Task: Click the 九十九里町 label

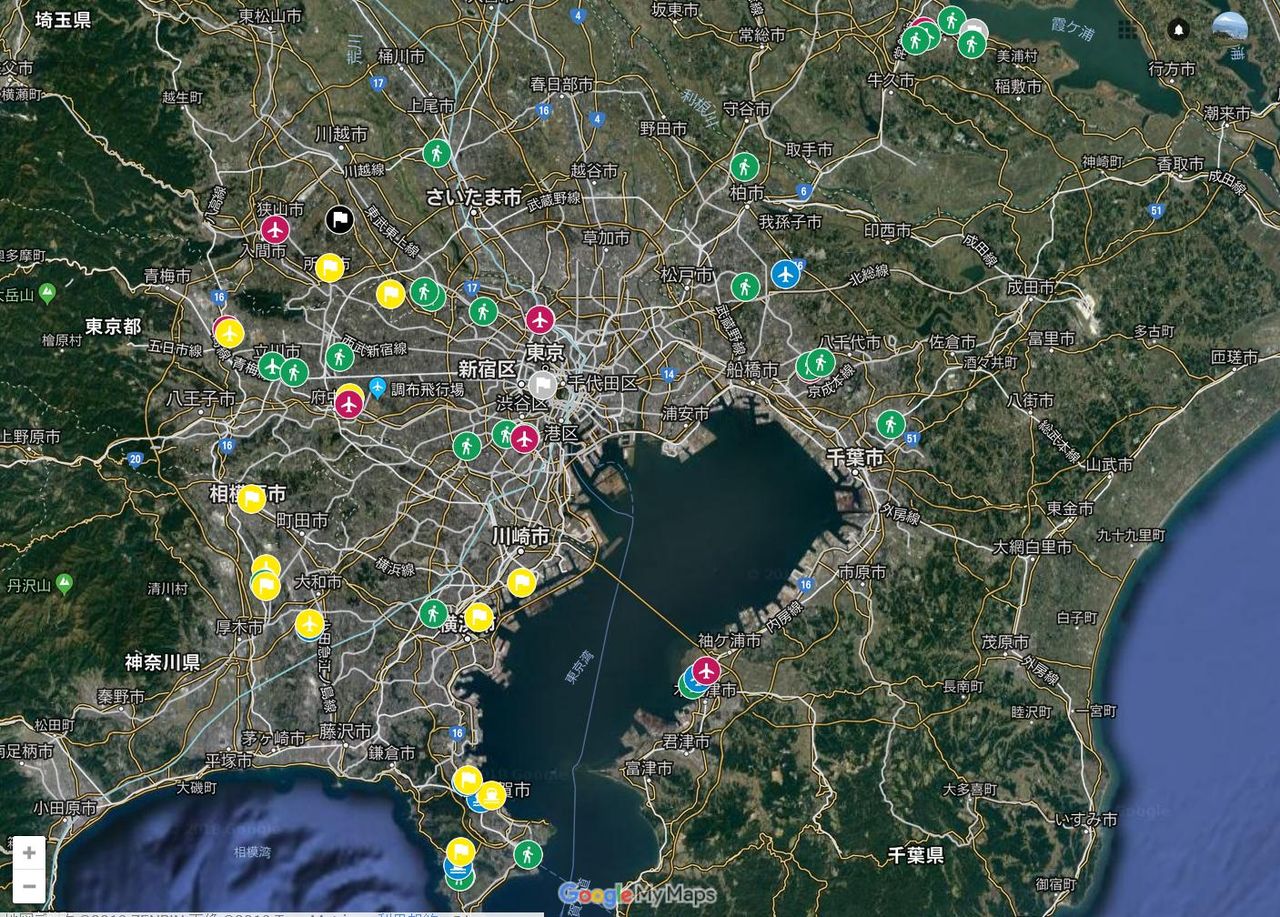Action: point(1132,536)
